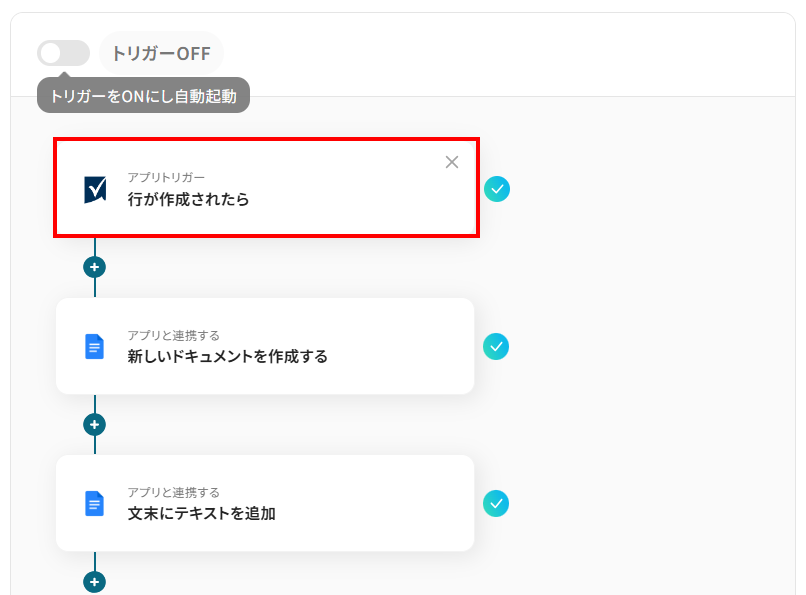Select the 文末にテキストを追加 title text

201,513
